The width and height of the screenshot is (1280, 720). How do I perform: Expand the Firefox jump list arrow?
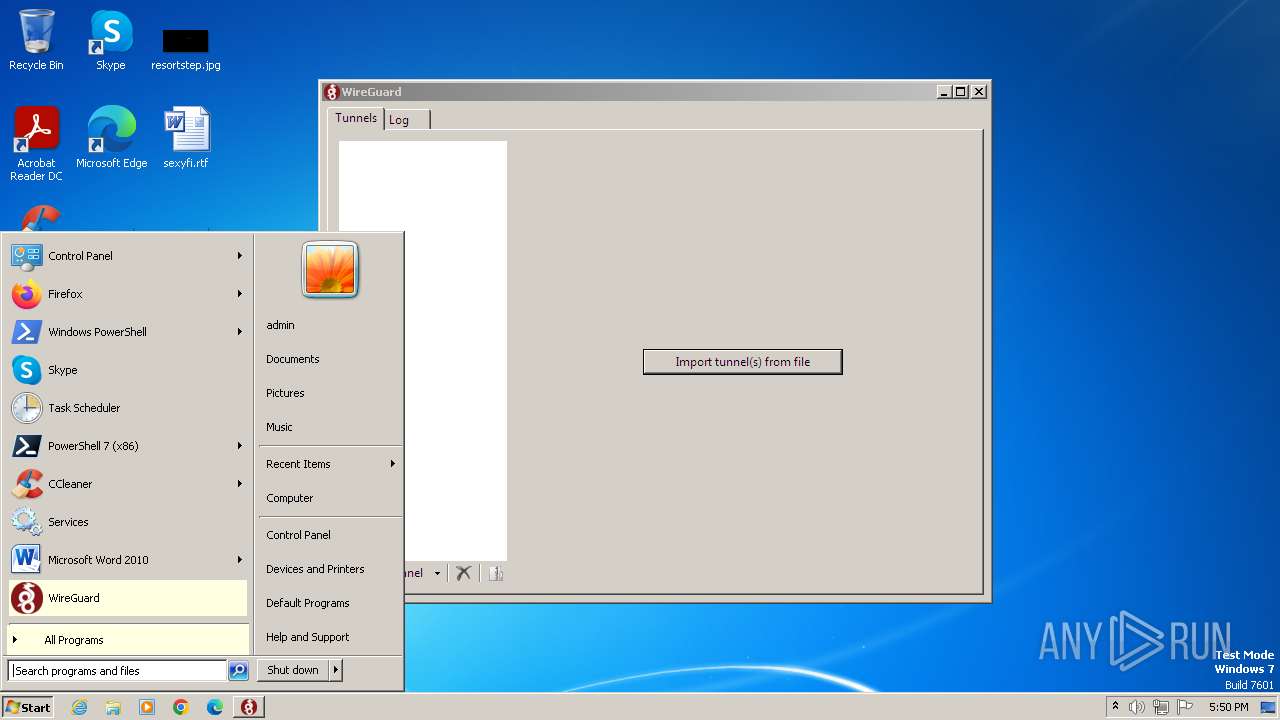coord(239,294)
